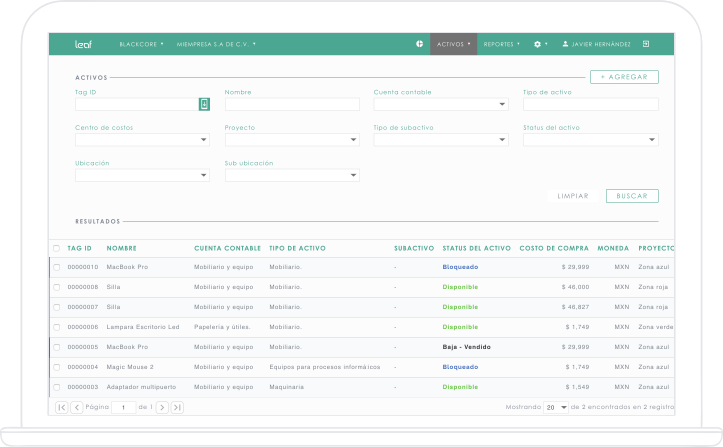The width and height of the screenshot is (723, 447).
Task: Click the Leaf logo in header
Action: (83, 44)
